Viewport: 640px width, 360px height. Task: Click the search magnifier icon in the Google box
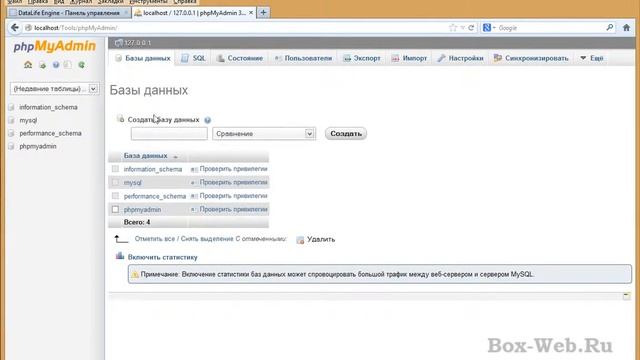[610, 28]
